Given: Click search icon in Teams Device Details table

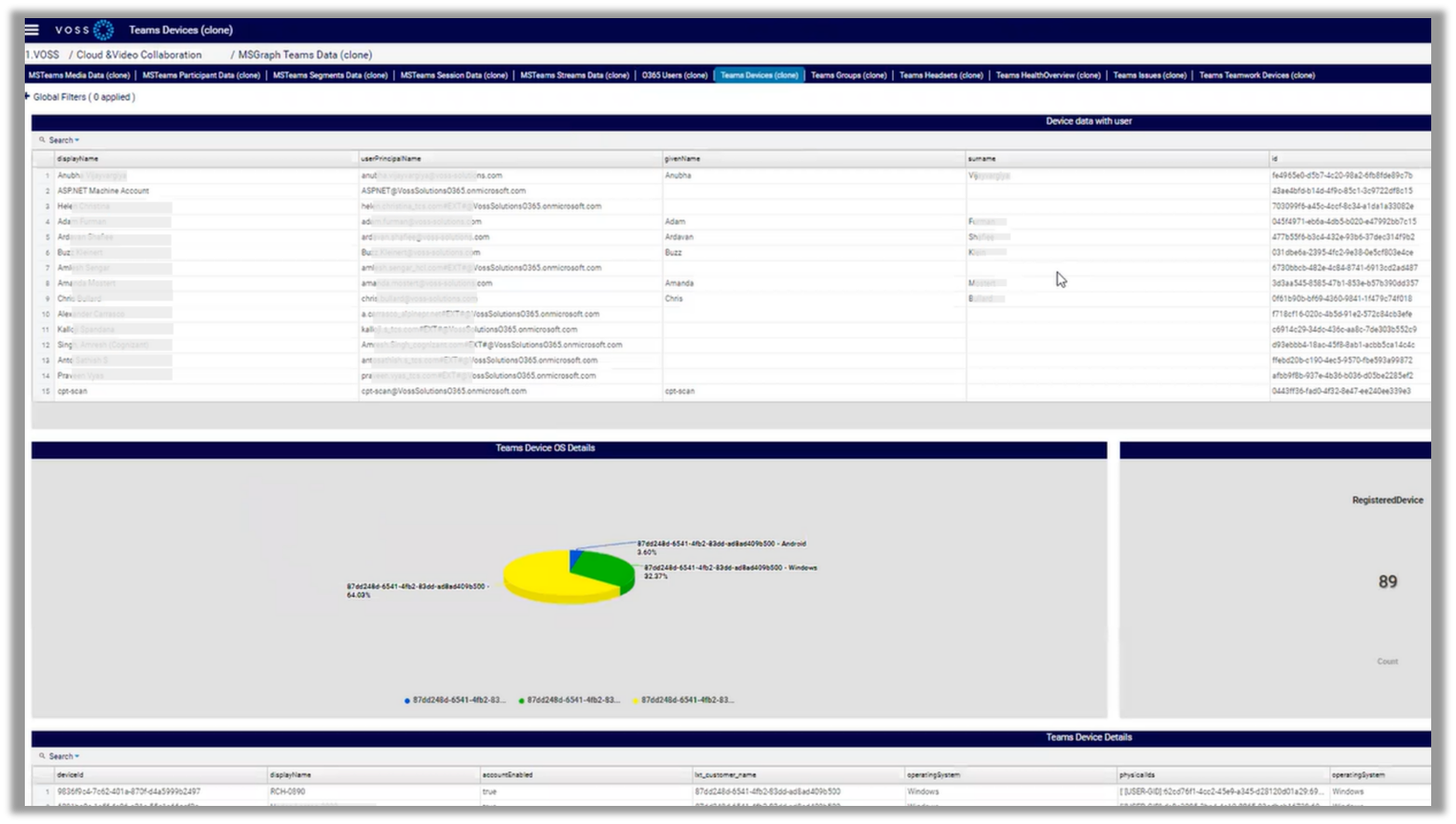Looking at the screenshot, I should [x=42, y=756].
